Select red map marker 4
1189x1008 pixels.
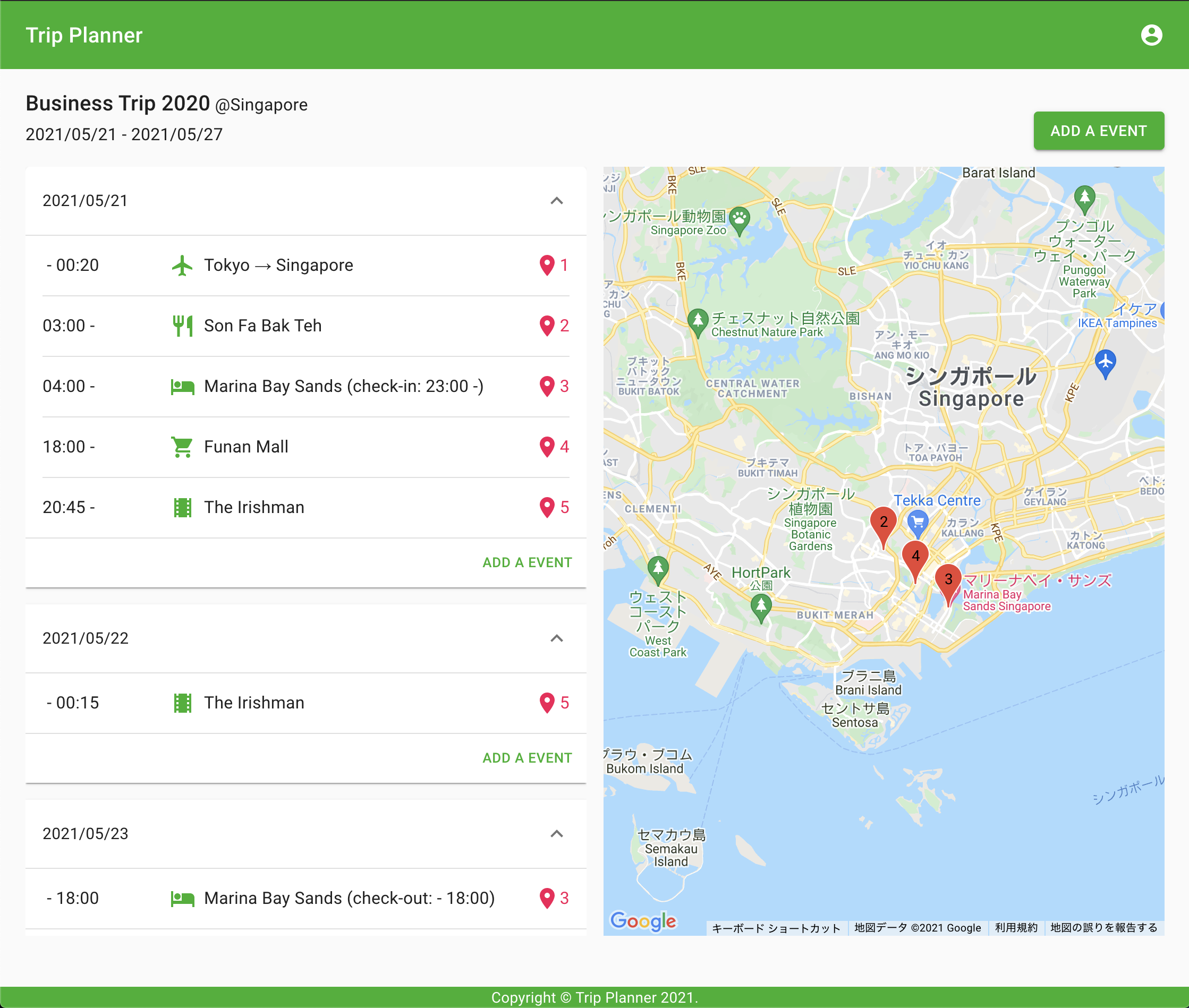click(915, 561)
